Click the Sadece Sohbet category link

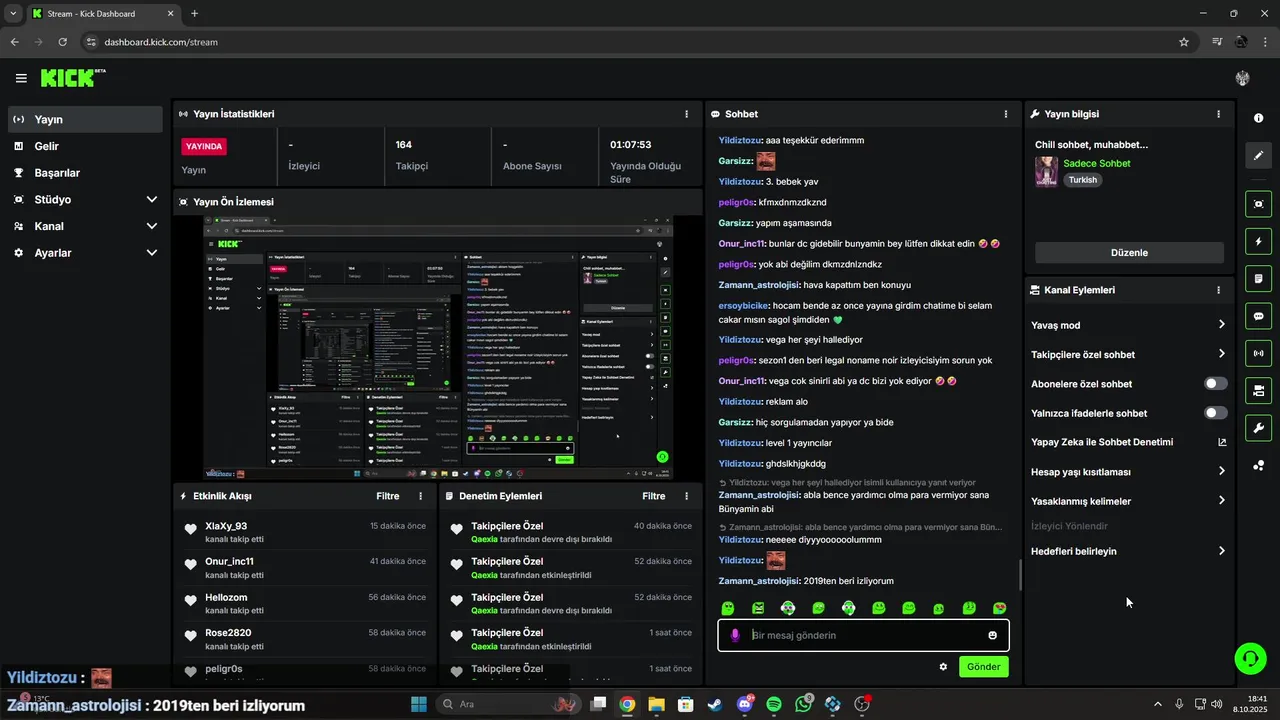pos(1097,163)
